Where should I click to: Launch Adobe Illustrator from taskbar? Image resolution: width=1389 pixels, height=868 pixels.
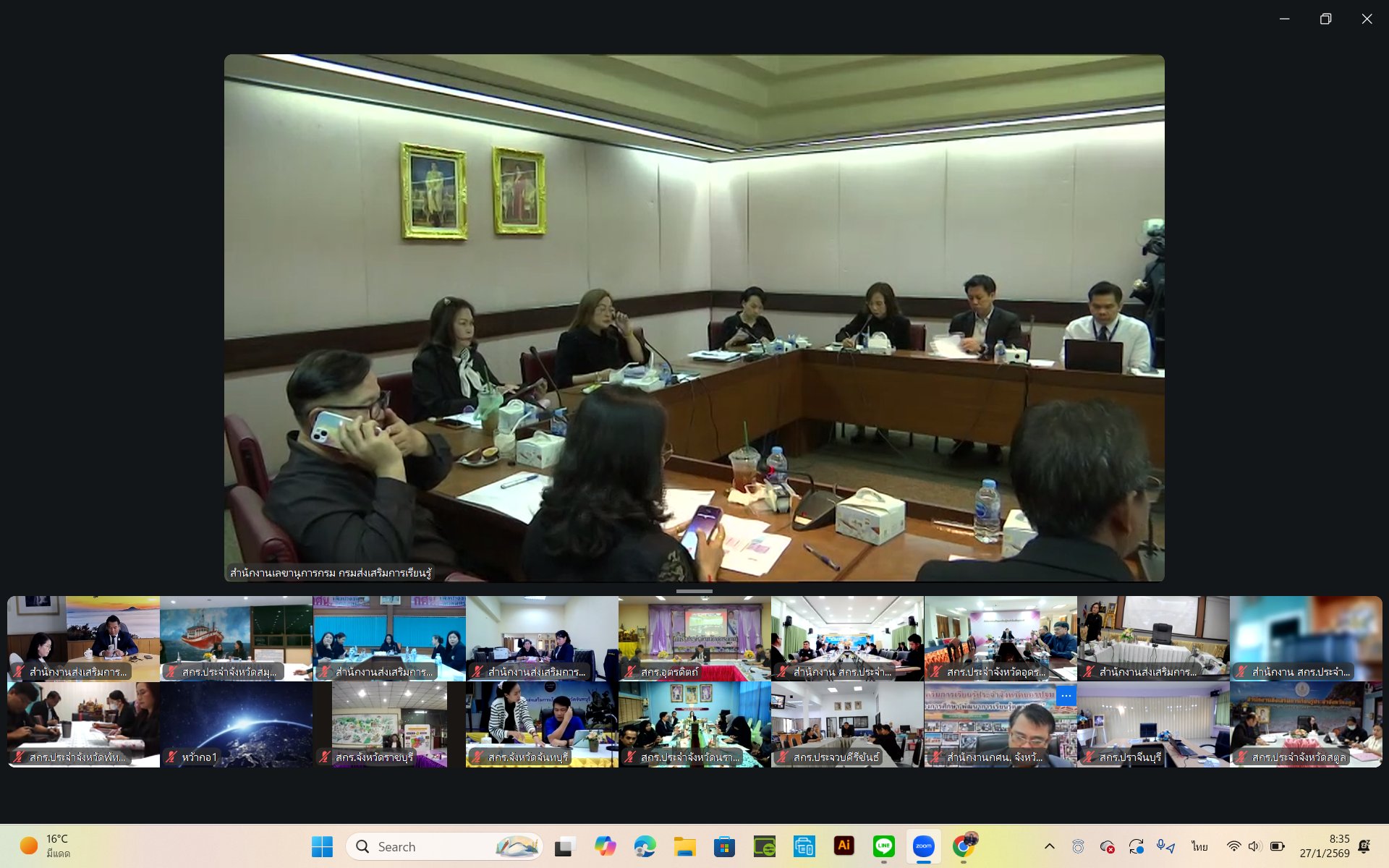pos(844,846)
